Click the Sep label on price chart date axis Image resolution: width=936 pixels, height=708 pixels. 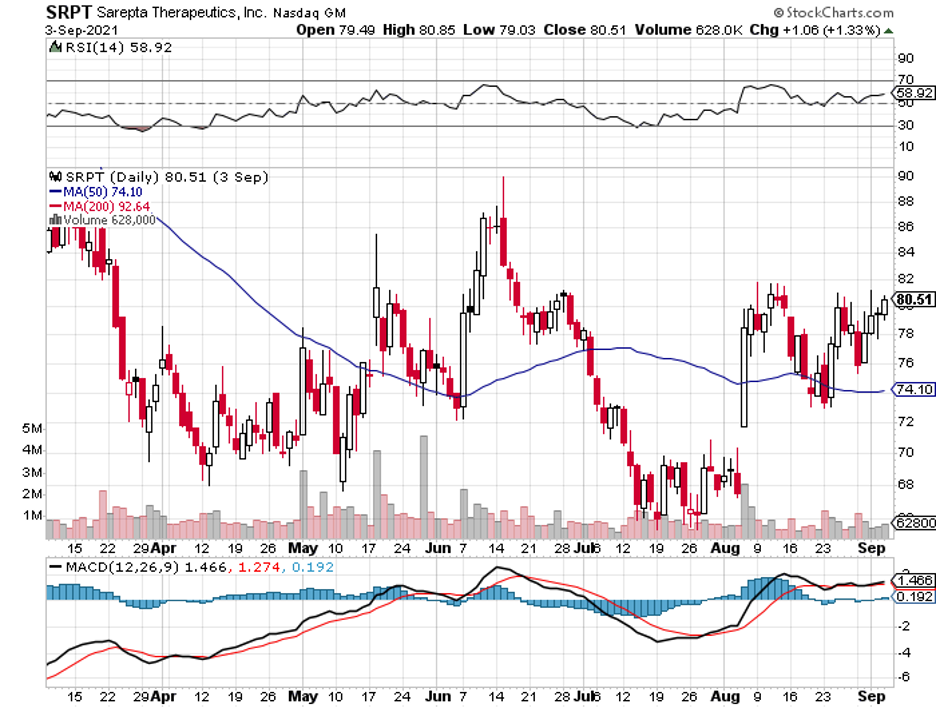871,548
